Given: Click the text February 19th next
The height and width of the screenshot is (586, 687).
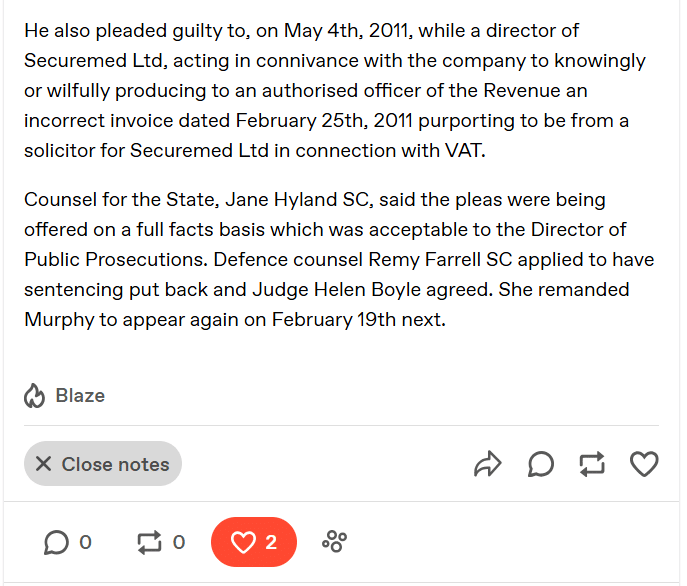Looking at the screenshot, I should (359, 320).
